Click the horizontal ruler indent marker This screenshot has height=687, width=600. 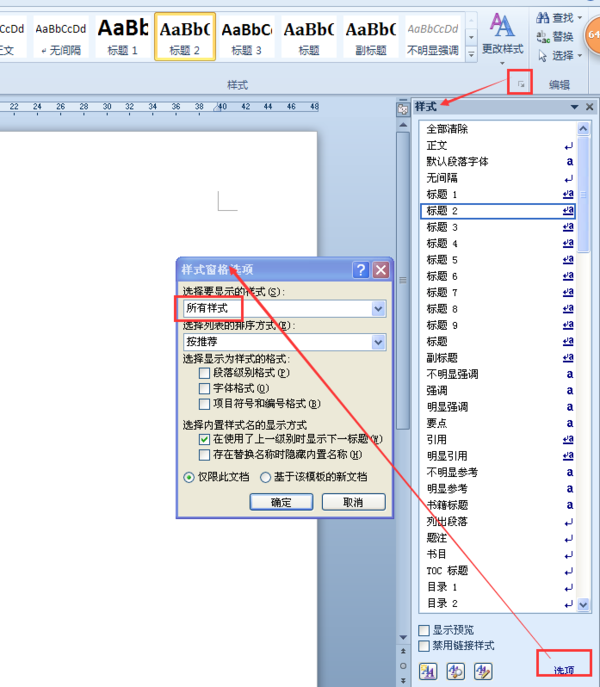click(x=217, y=106)
